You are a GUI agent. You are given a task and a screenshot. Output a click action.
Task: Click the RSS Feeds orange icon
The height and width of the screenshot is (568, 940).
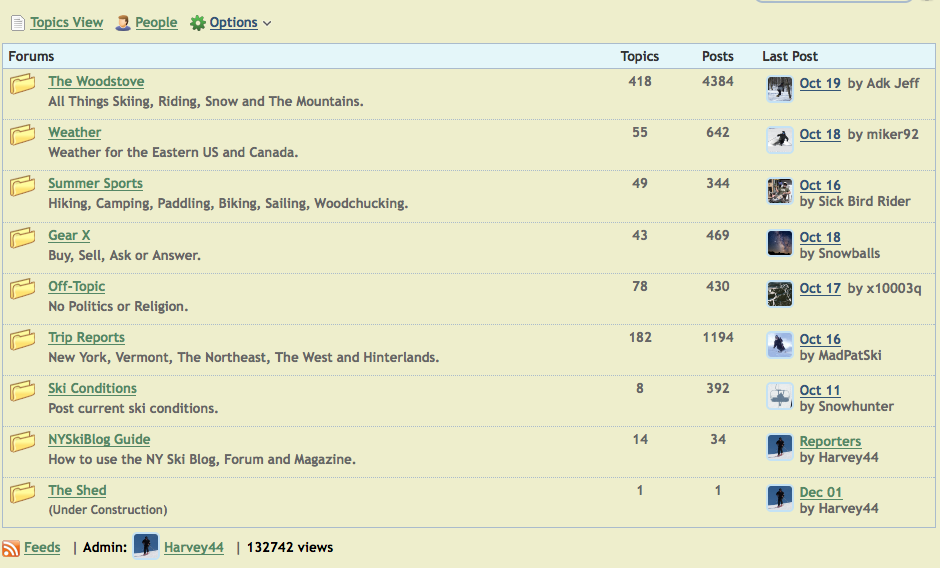(11, 548)
